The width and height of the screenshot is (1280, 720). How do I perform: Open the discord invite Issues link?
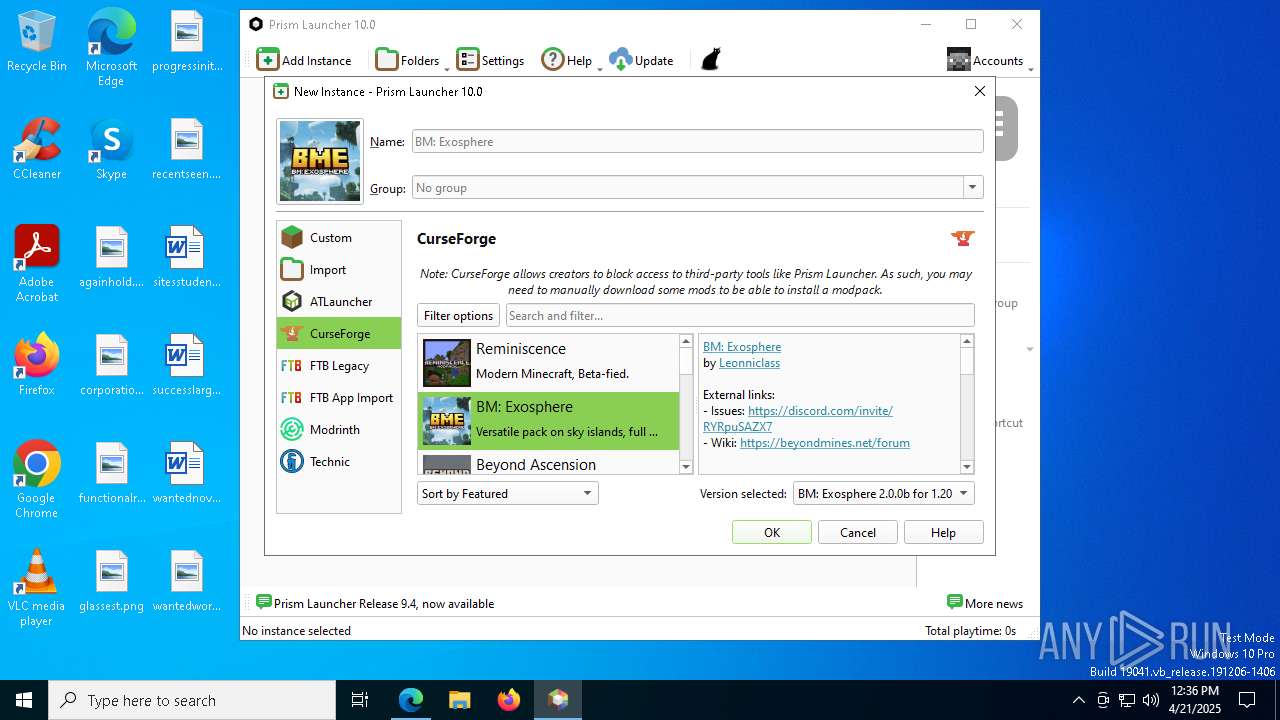pos(820,411)
